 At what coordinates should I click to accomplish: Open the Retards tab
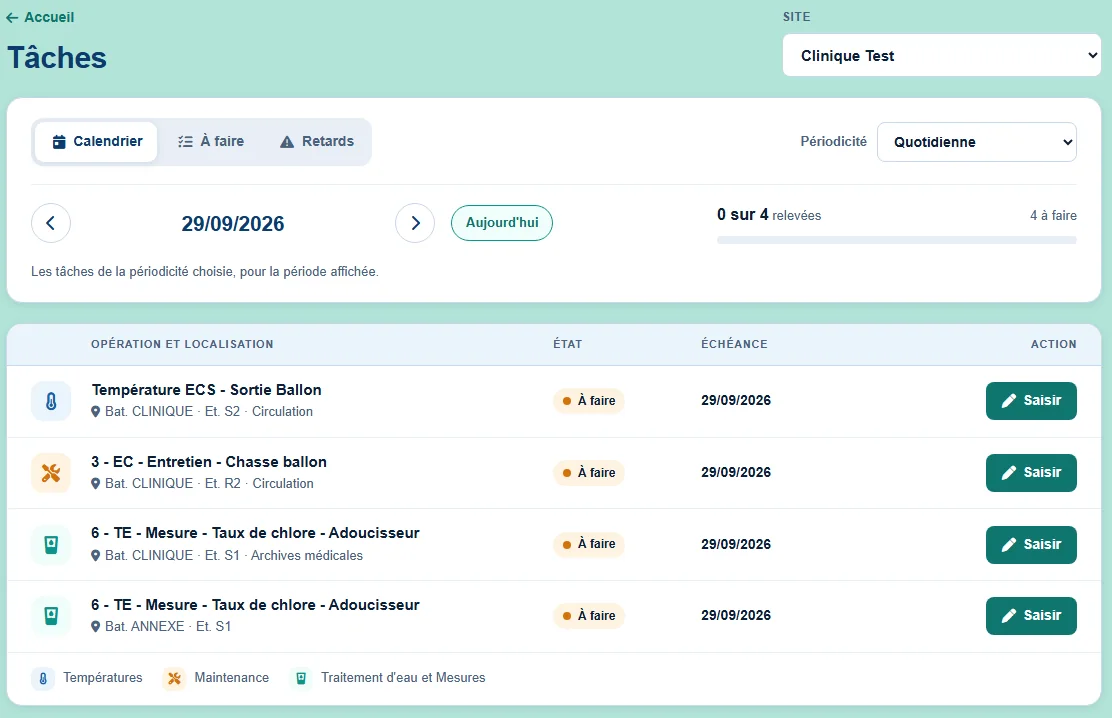click(x=316, y=142)
